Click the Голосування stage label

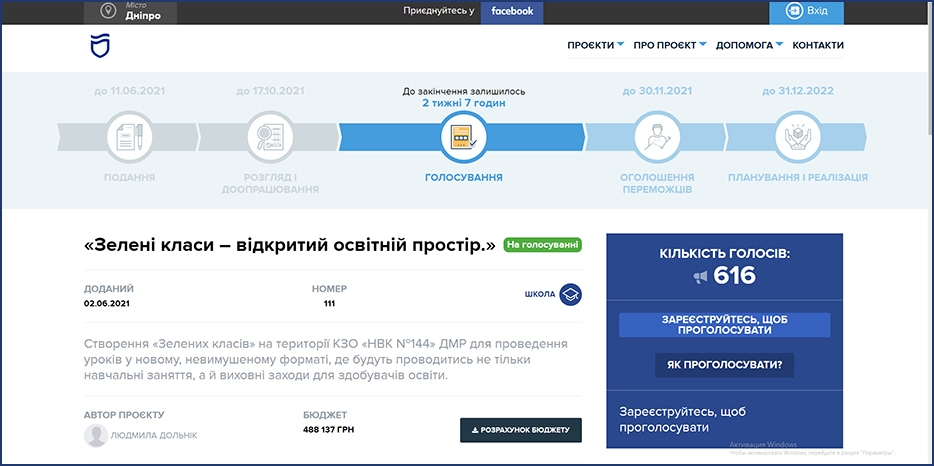click(463, 178)
